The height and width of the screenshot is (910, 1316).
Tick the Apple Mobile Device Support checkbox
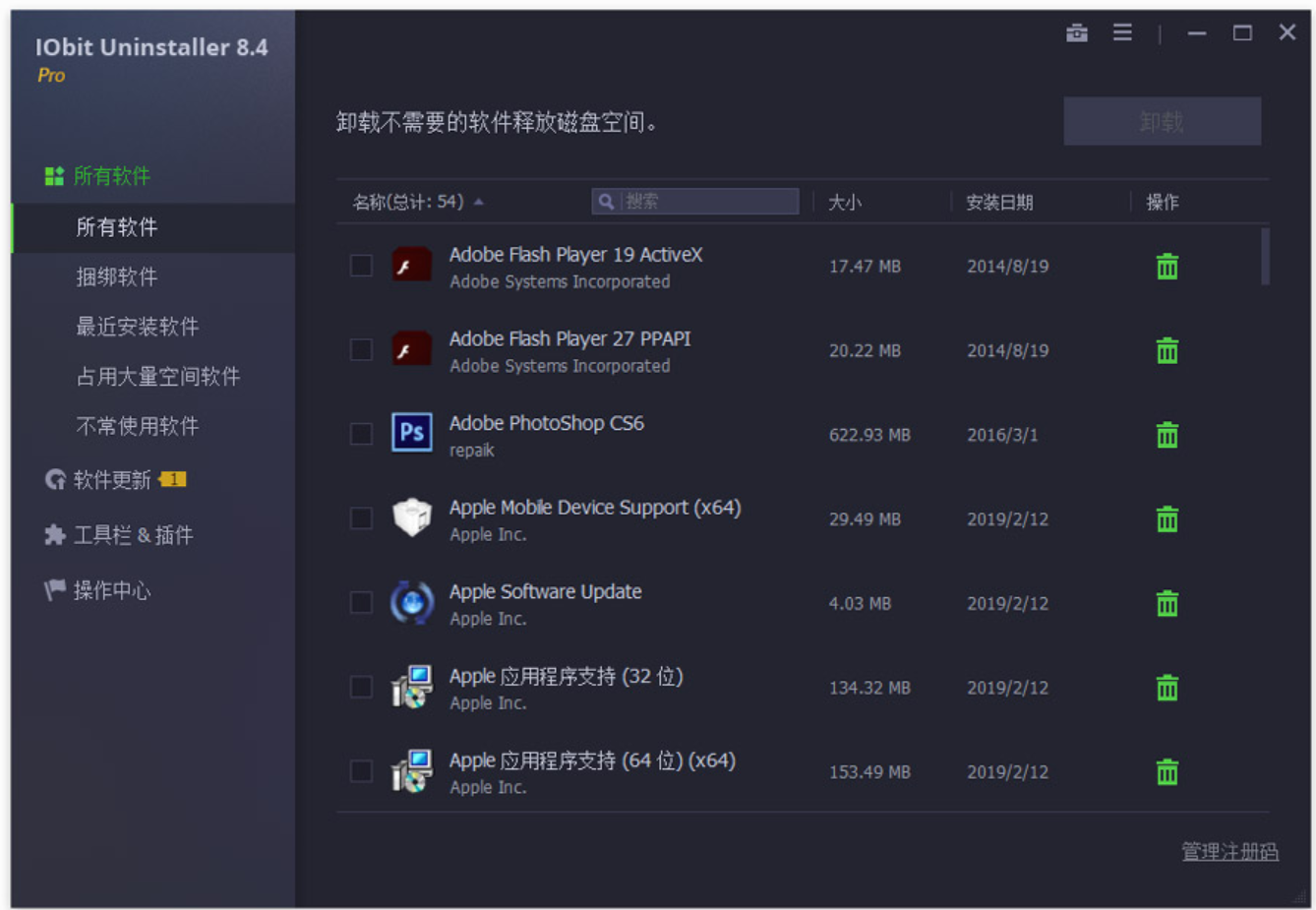[x=361, y=518]
